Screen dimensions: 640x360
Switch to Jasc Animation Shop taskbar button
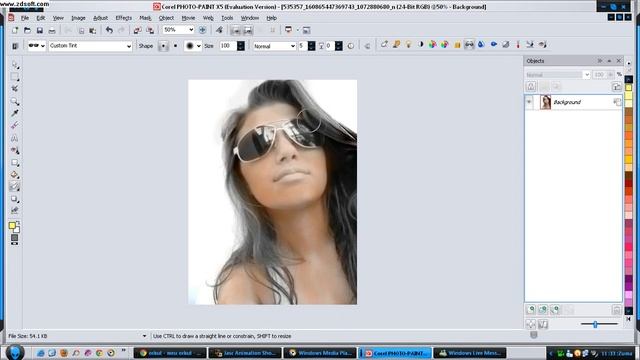click(x=245, y=353)
